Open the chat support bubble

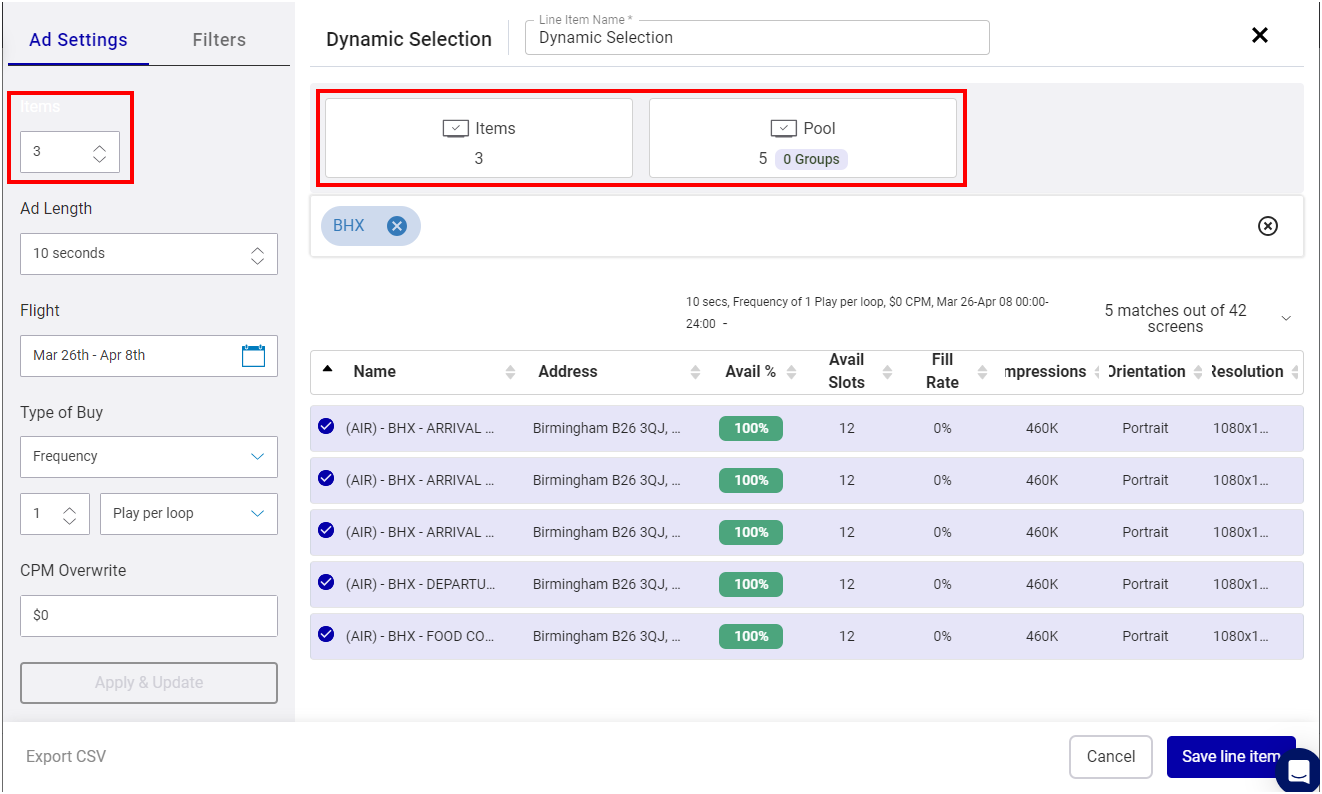(1298, 771)
